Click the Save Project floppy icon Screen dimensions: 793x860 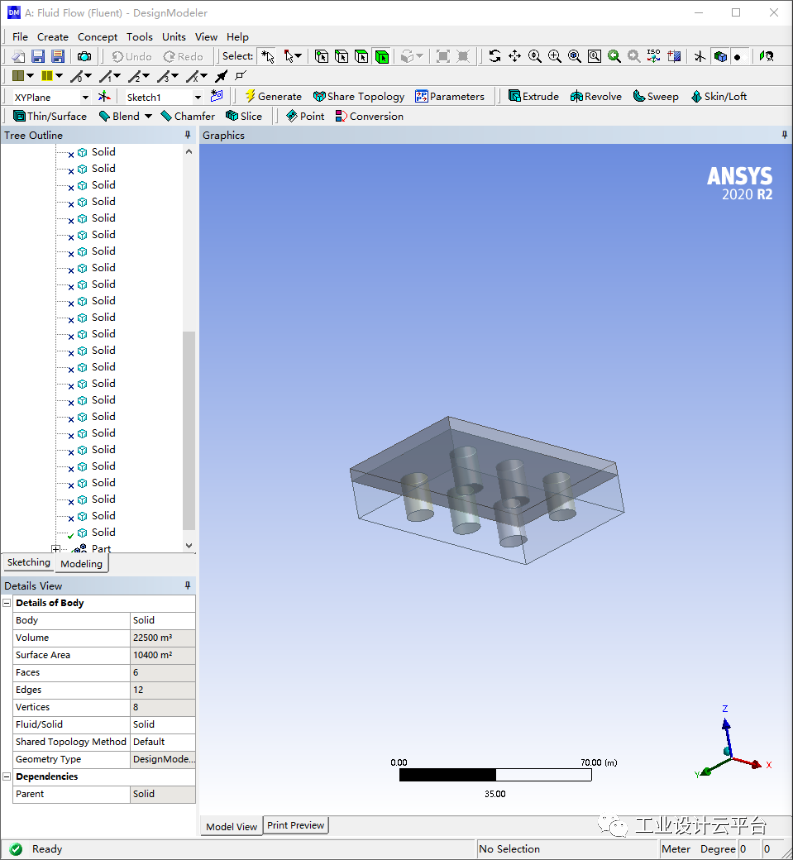(37, 56)
